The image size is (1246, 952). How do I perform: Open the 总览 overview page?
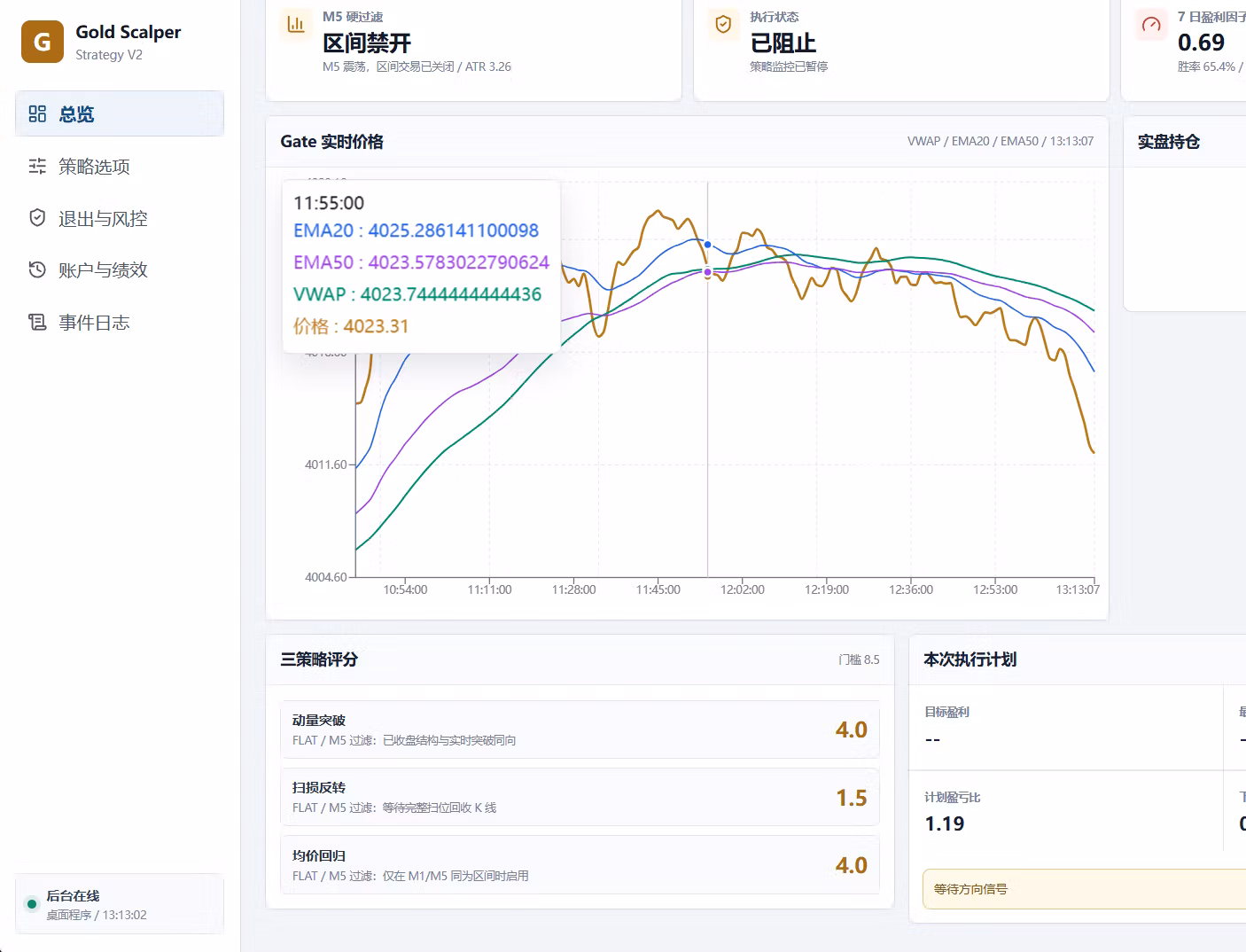pyautogui.click(x=120, y=113)
